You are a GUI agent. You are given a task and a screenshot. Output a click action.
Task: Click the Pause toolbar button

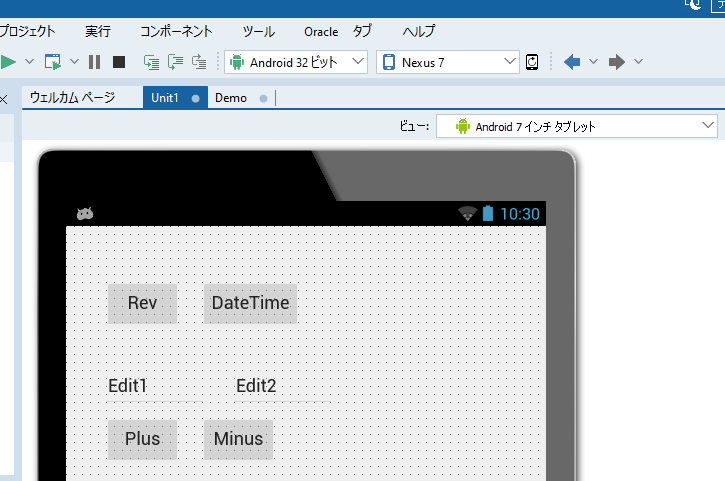[94, 62]
